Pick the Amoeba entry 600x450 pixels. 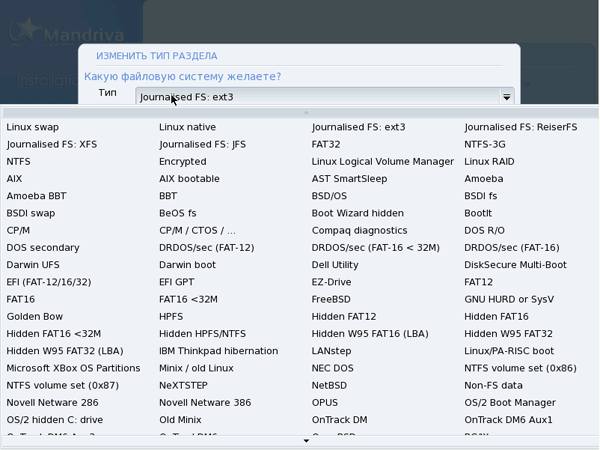484,179
